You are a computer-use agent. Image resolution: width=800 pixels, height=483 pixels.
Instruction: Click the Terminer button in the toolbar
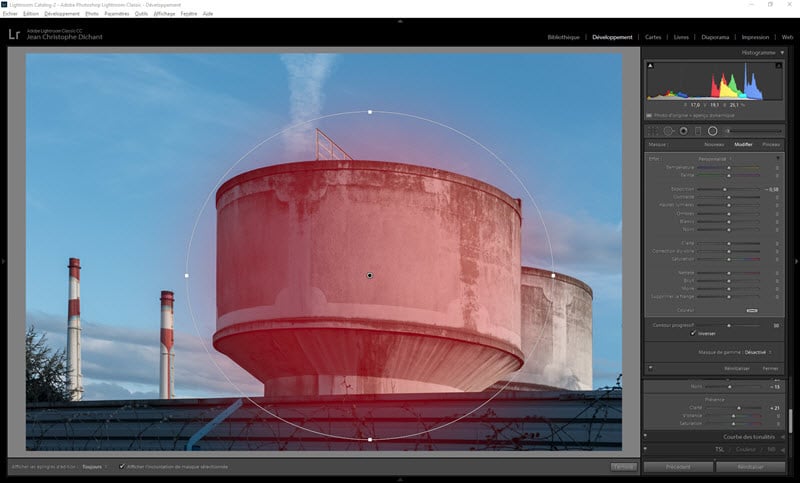[x=623, y=467]
